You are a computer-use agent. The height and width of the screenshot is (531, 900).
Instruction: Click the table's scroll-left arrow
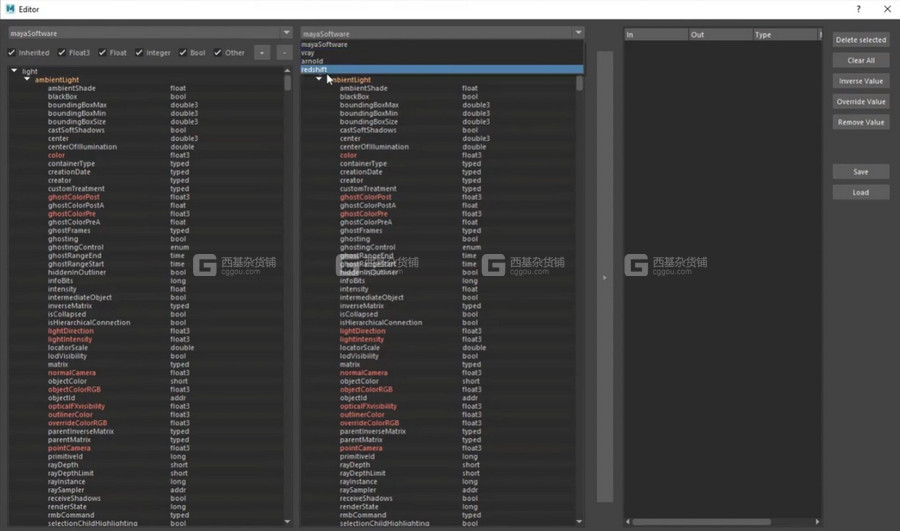[x=628, y=522]
